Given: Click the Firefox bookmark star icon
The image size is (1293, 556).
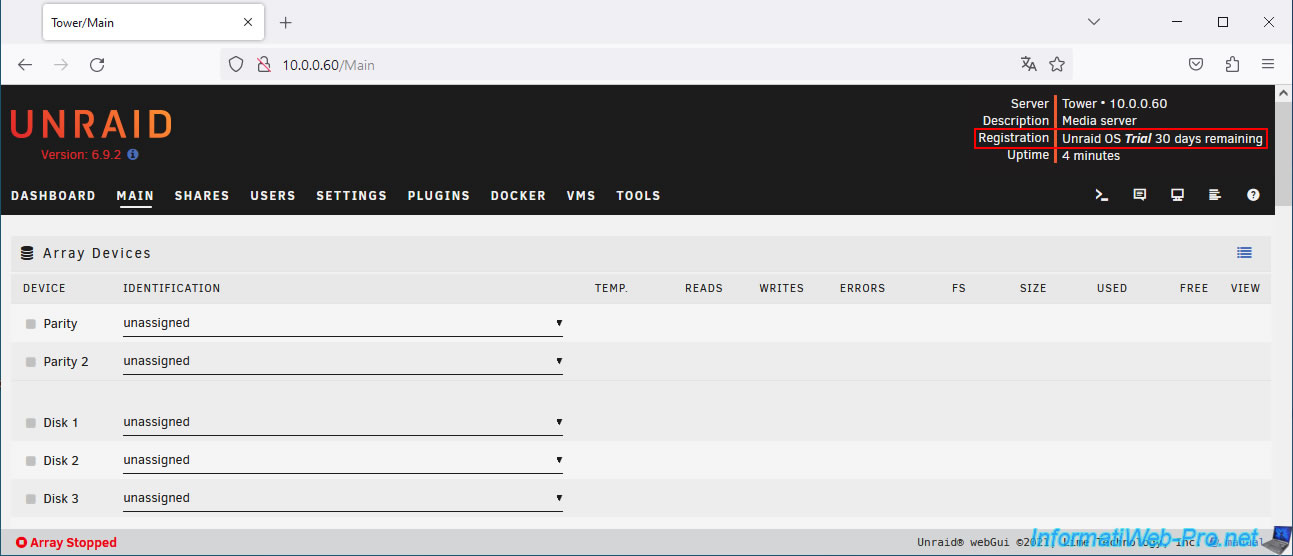Looking at the screenshot, I should [1057, 65].
